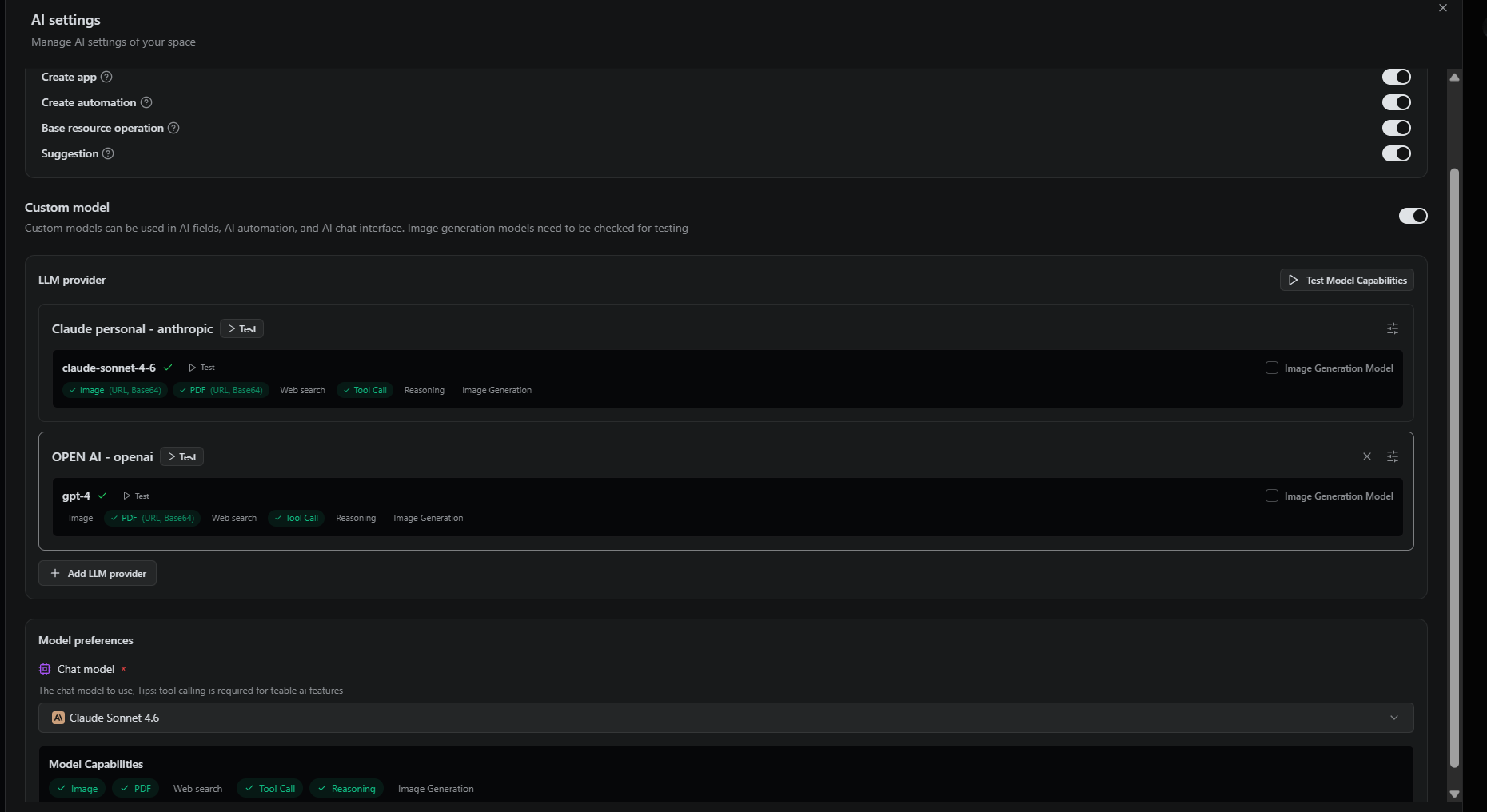The width and height of the screenshot is (1487, 812).
Task: Open settings sliders icon for Claude personal provider
Action: [1393, 328]
